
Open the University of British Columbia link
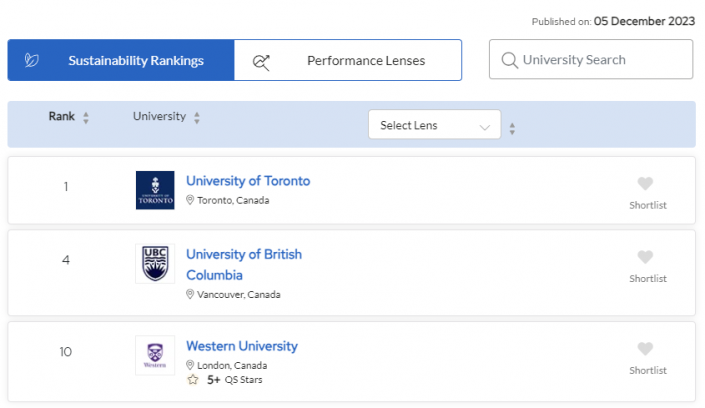[244, 265]
